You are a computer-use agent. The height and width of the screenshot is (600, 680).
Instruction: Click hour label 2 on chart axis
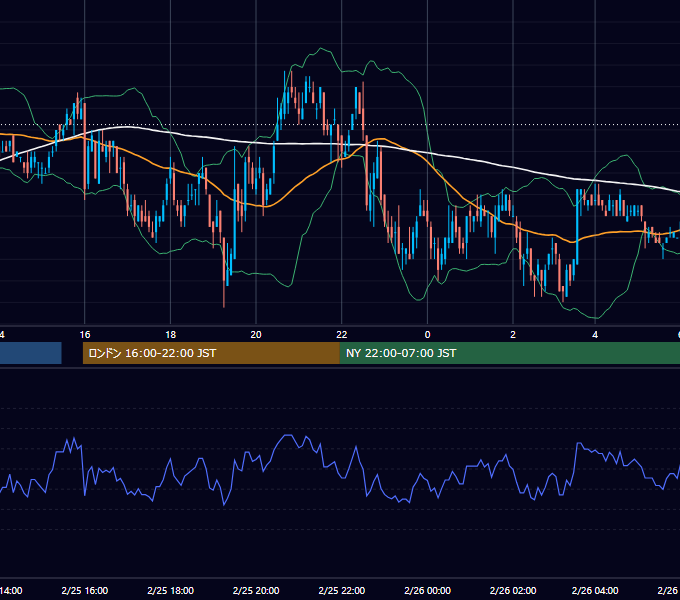pos(513,335)
